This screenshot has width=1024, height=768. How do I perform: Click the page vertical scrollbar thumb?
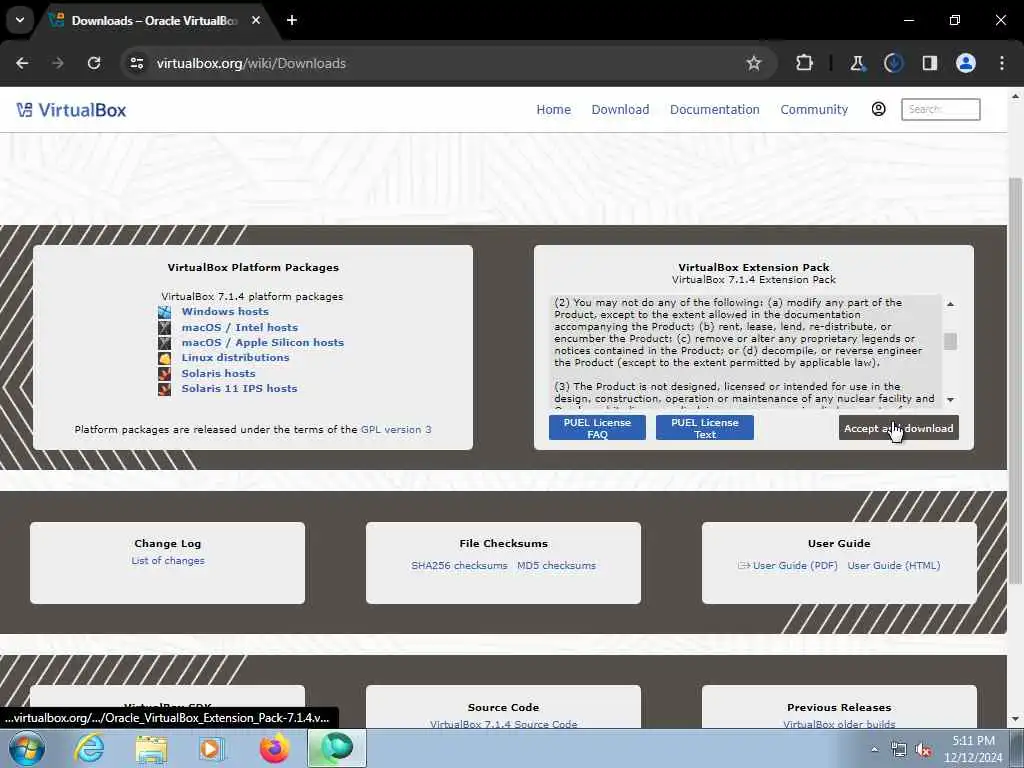1016,381
